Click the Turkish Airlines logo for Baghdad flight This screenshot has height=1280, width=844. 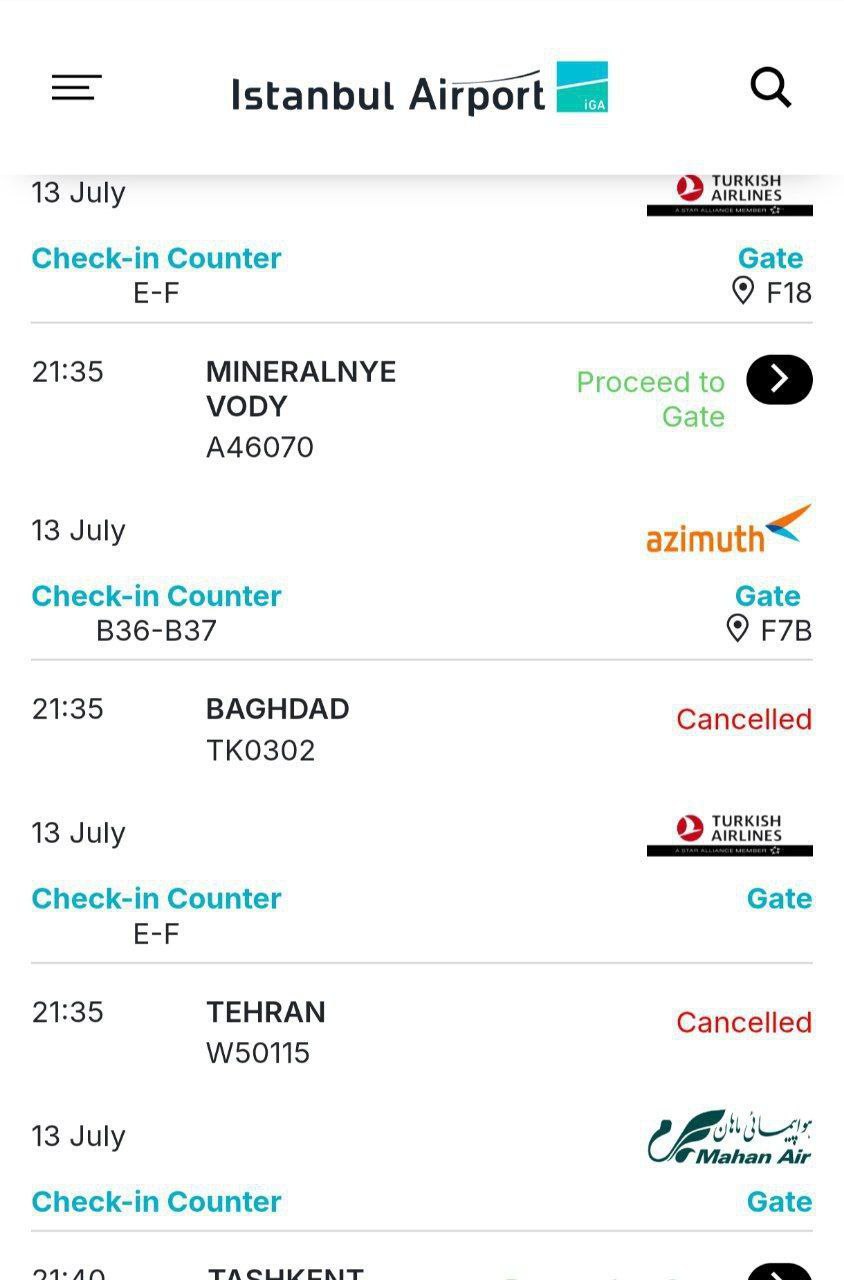(x=729, y=835)
